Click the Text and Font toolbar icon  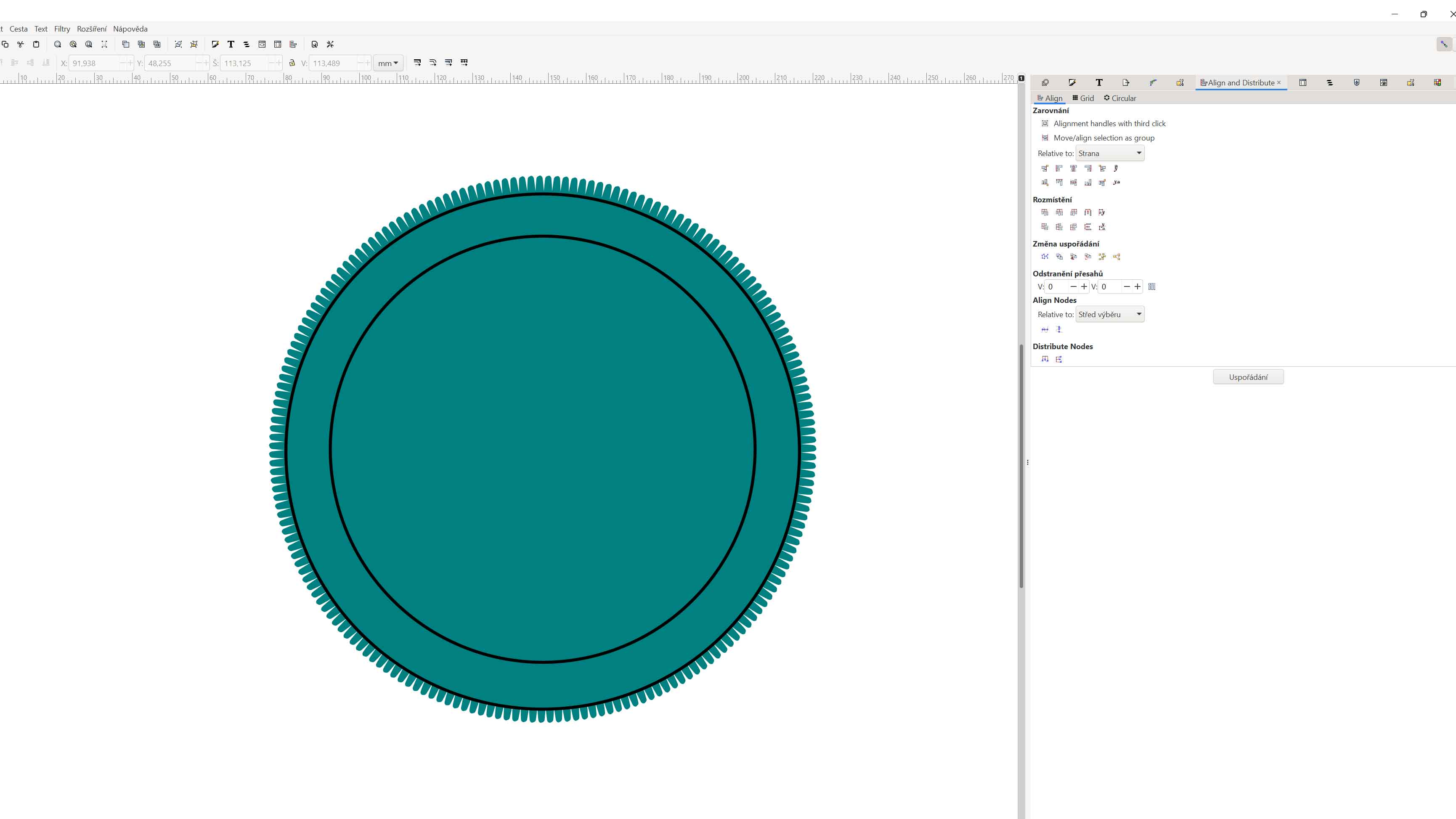231,44
